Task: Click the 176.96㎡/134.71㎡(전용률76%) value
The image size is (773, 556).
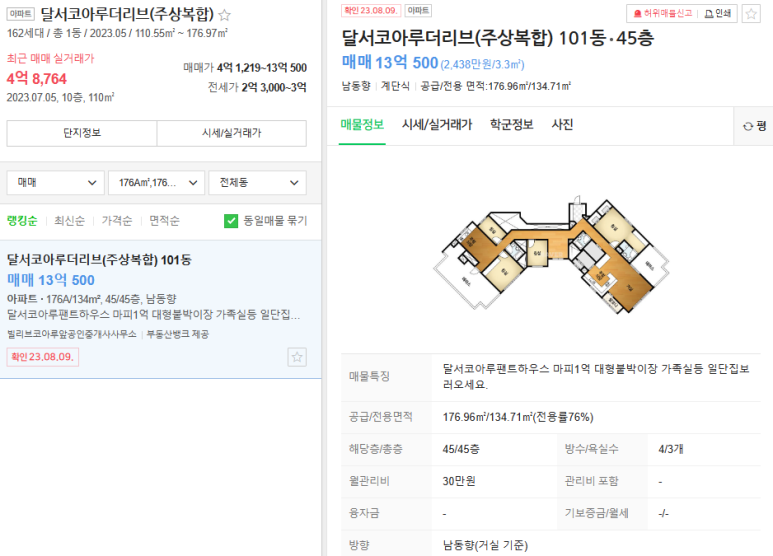Action: [518, 417]
